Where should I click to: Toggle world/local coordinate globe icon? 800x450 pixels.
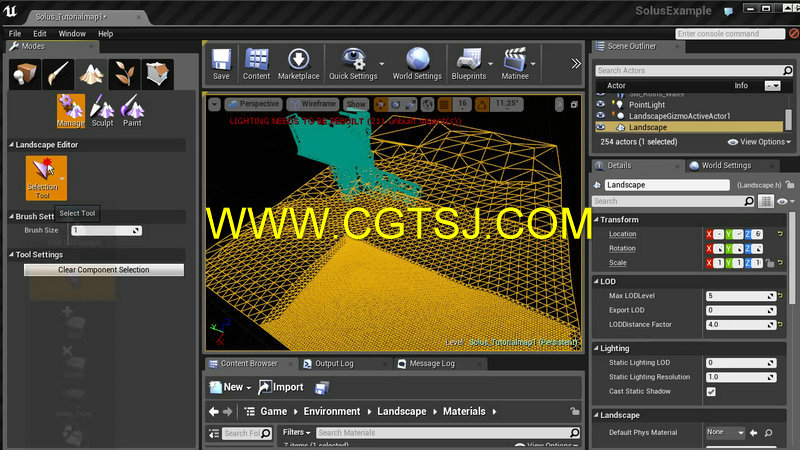[428, 105]
